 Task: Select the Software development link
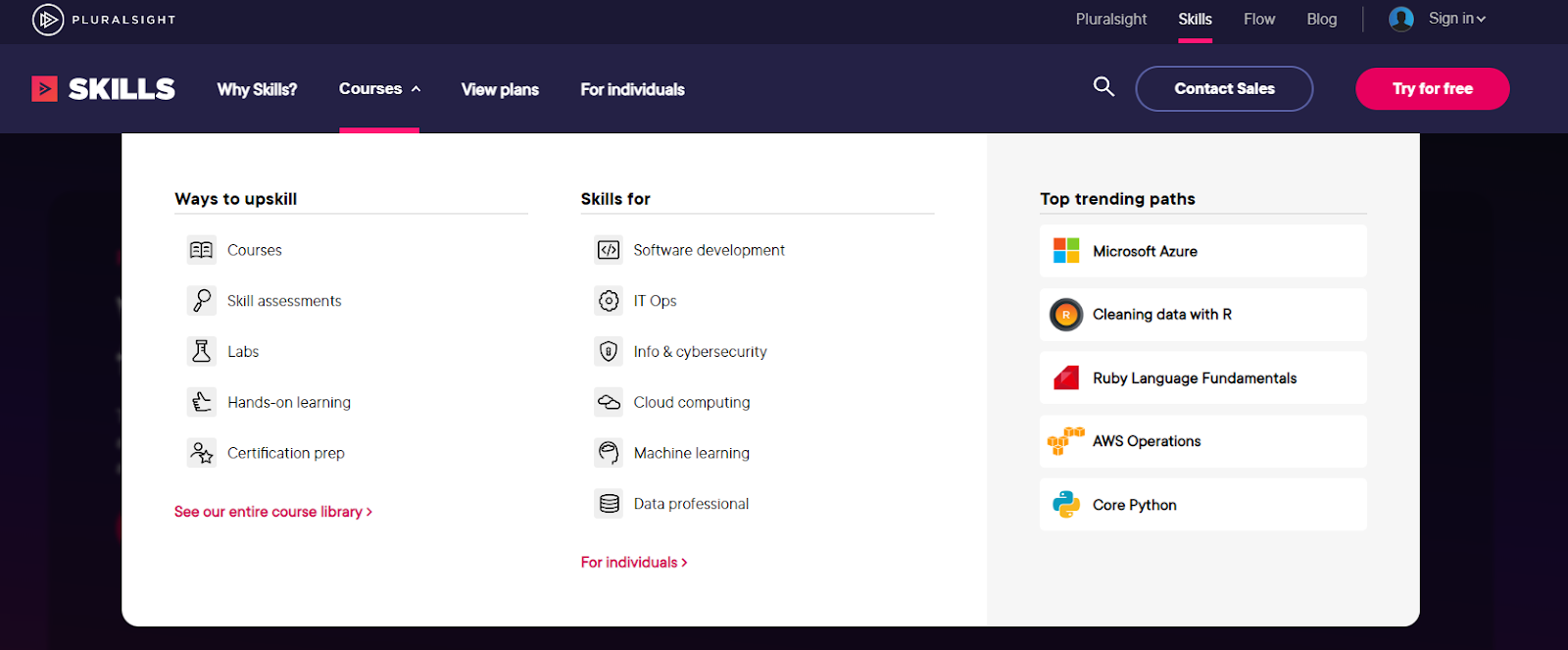(x=709, y=250)
